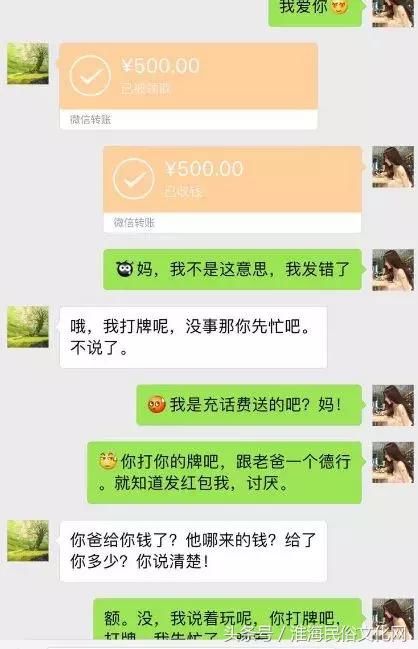Open the received ¥500.00 transfer from mom

point(189,86)
